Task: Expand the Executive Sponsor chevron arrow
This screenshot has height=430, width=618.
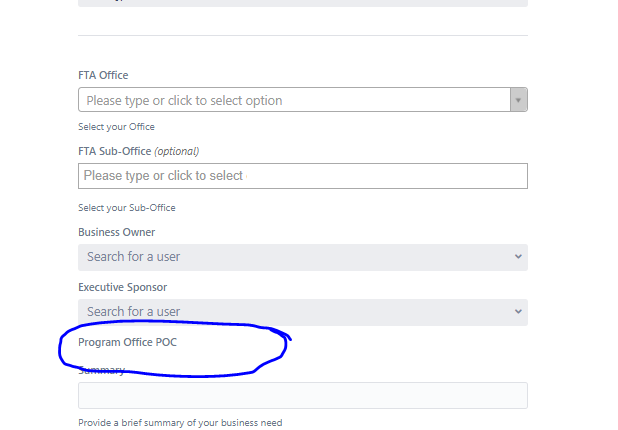Action: click(518, 312)
